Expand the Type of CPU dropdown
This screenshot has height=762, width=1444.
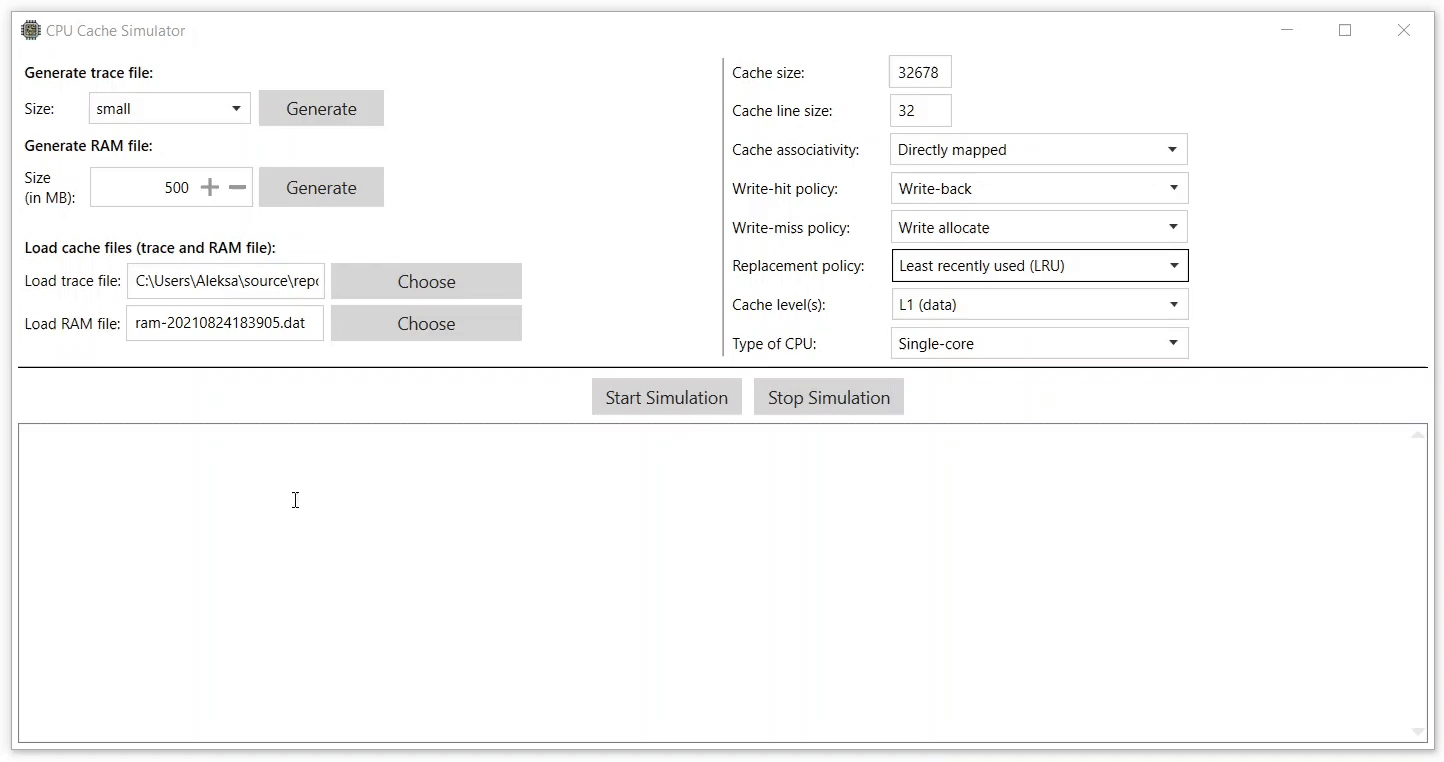[1039, 343]
